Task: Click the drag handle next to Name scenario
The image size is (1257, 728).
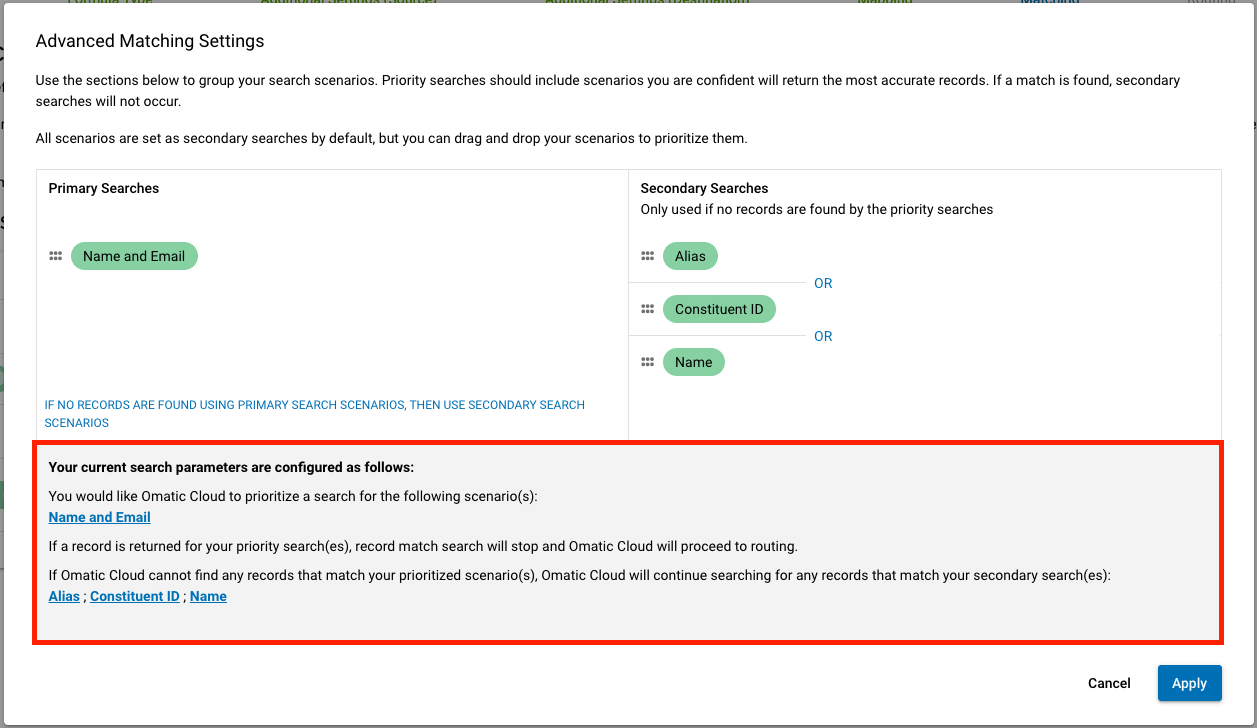Action: (x=647, y=361)
